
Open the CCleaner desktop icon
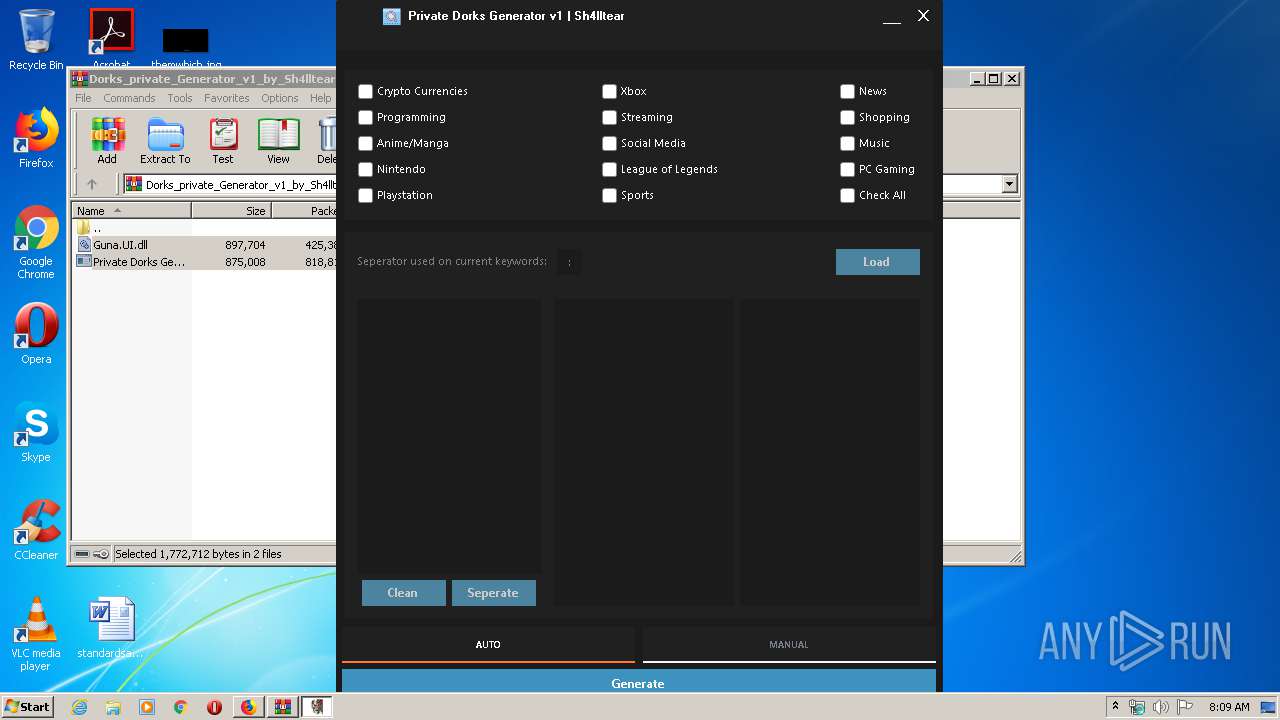click(36, 530)
